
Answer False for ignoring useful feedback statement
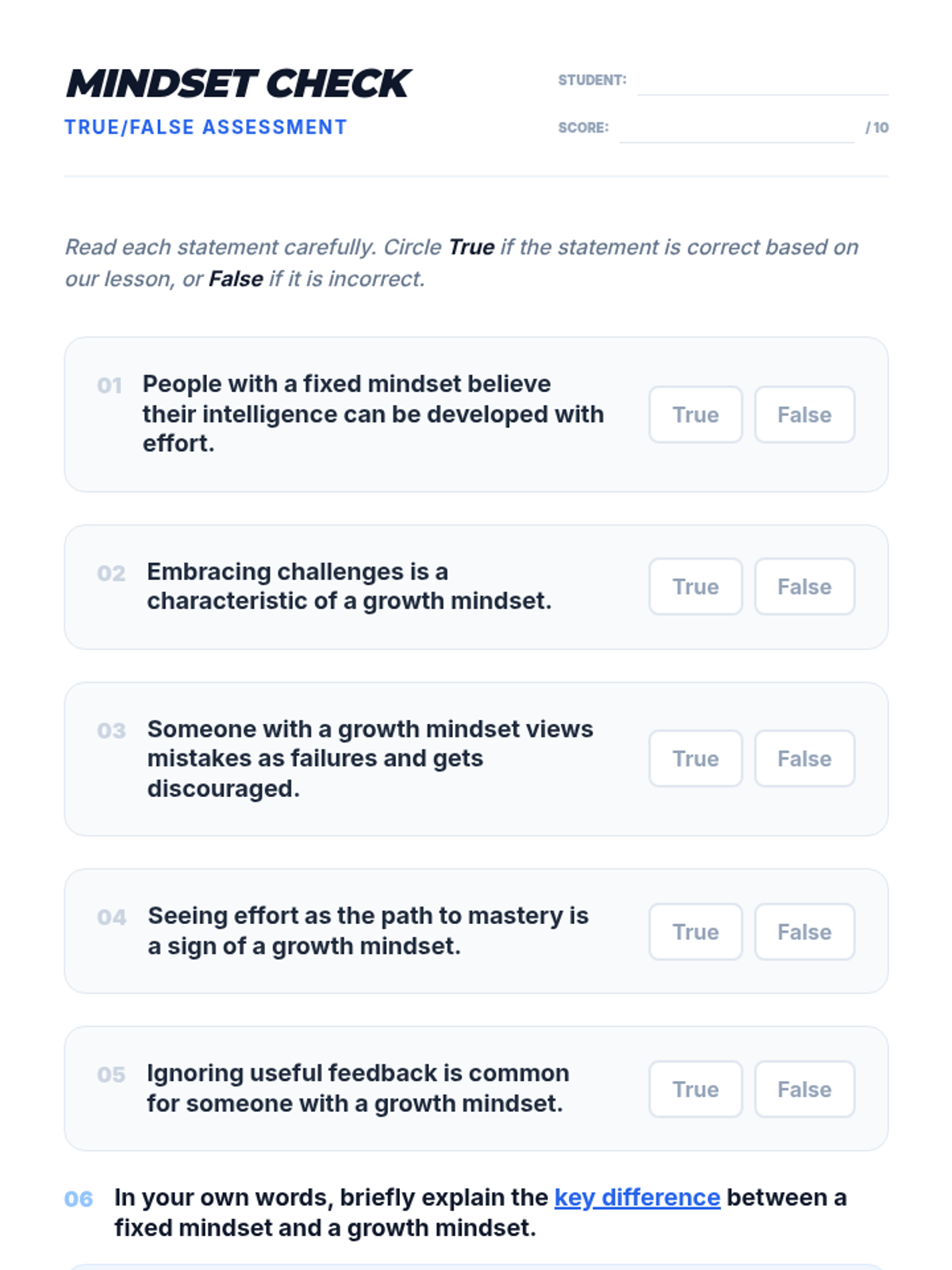[x=804, y=1089]
